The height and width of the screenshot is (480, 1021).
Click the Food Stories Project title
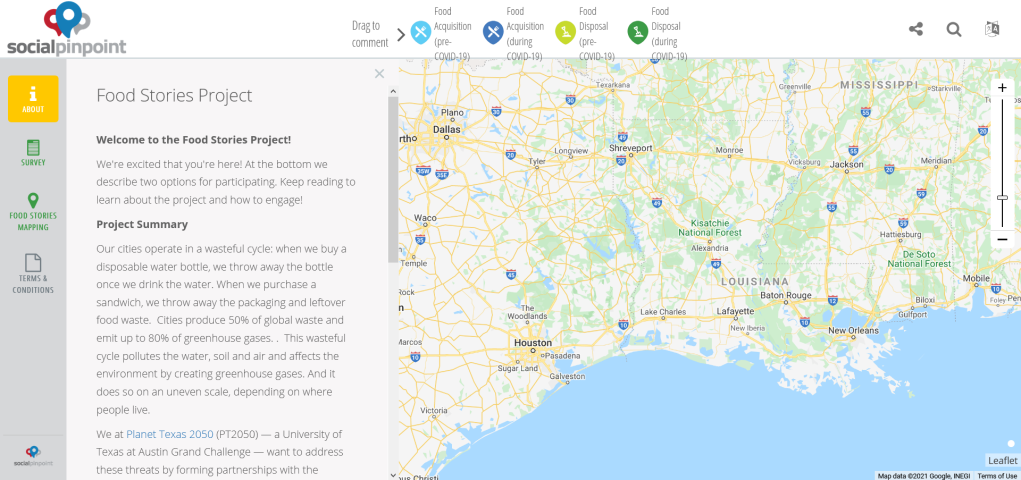click(174, 95)
